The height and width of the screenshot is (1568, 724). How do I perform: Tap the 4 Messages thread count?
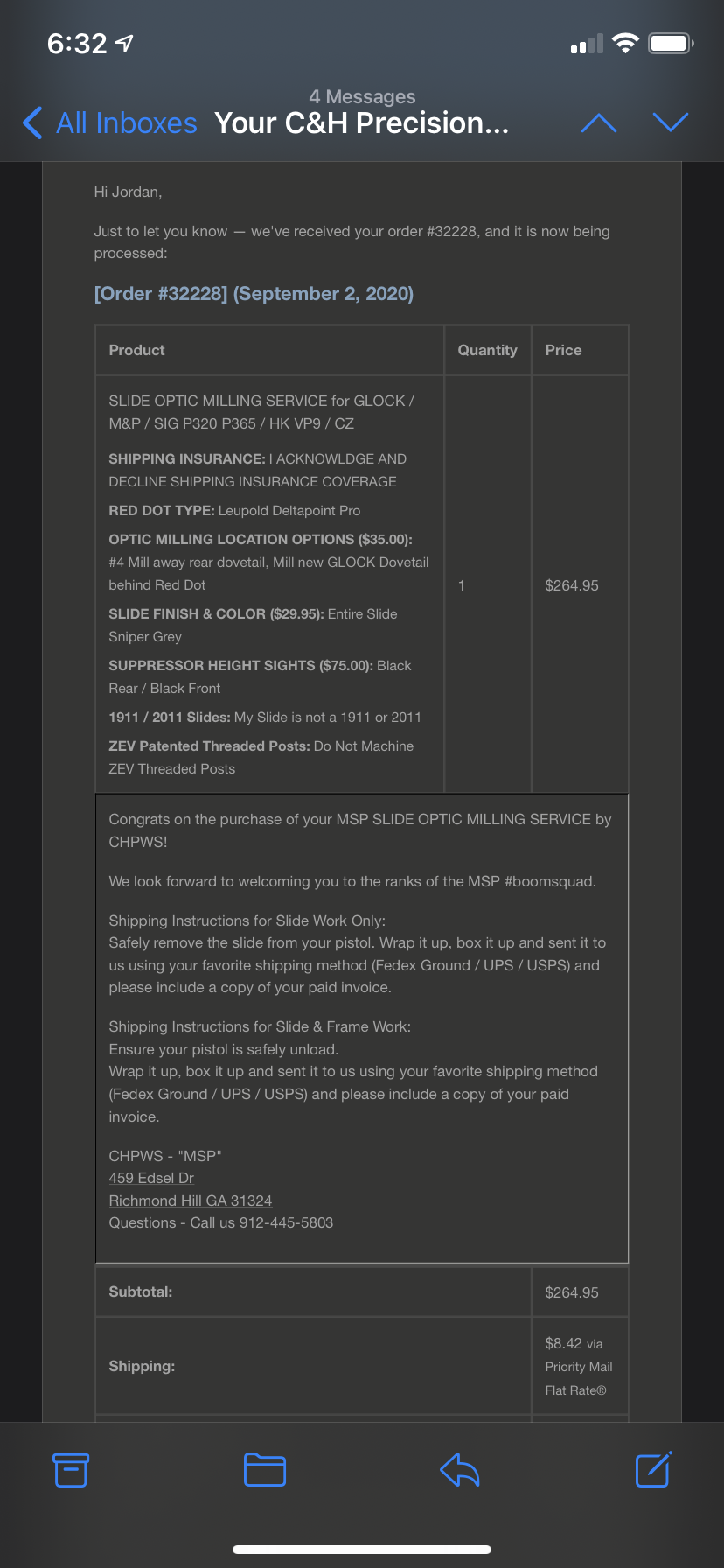[x=362, y=96]
